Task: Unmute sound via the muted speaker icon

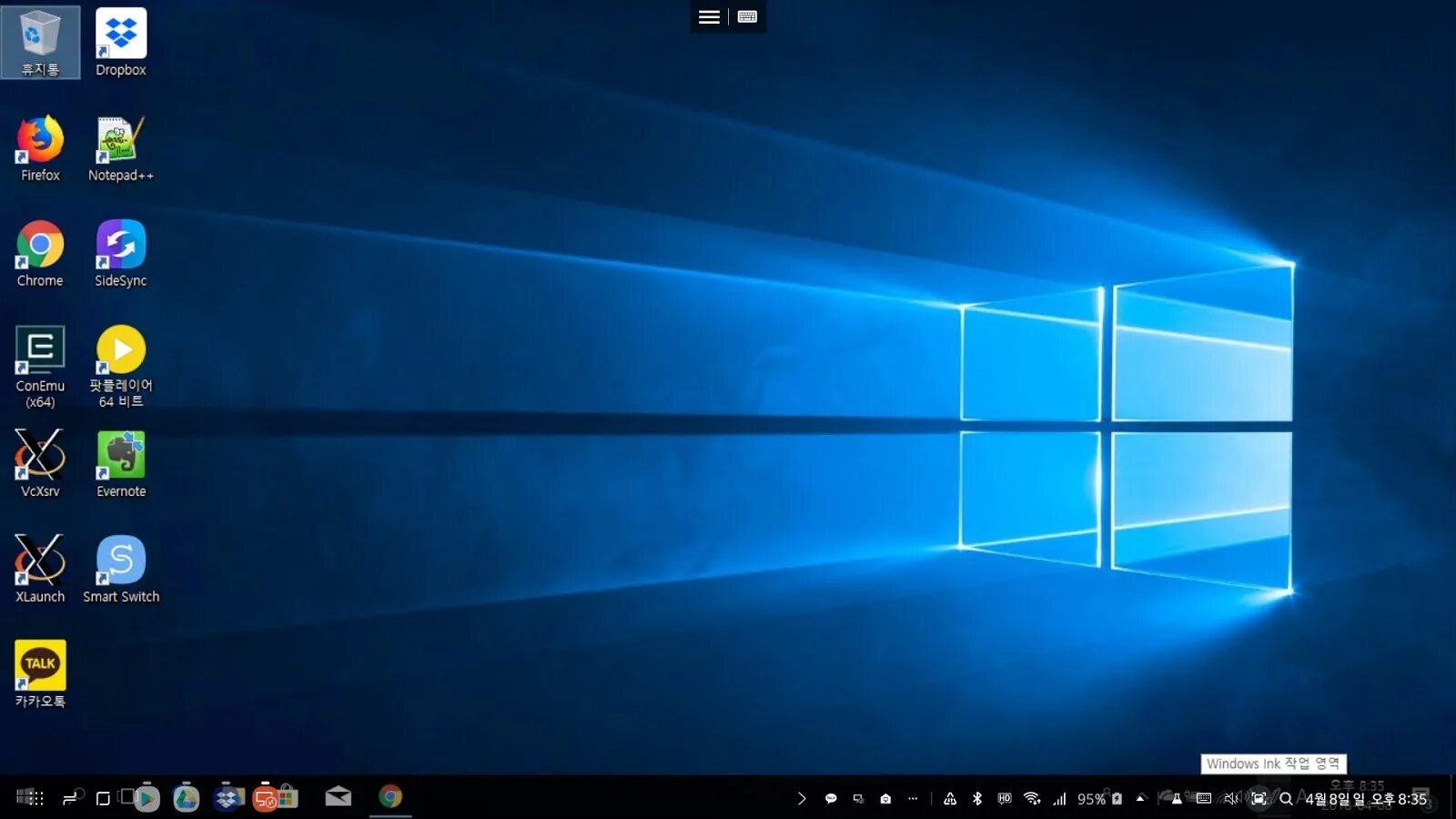Action: [x=1230, y=798]
